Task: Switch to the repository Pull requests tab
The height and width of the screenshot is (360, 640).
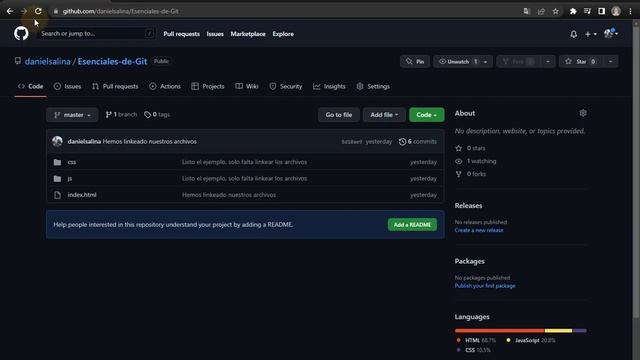Action: click(115, 87)
